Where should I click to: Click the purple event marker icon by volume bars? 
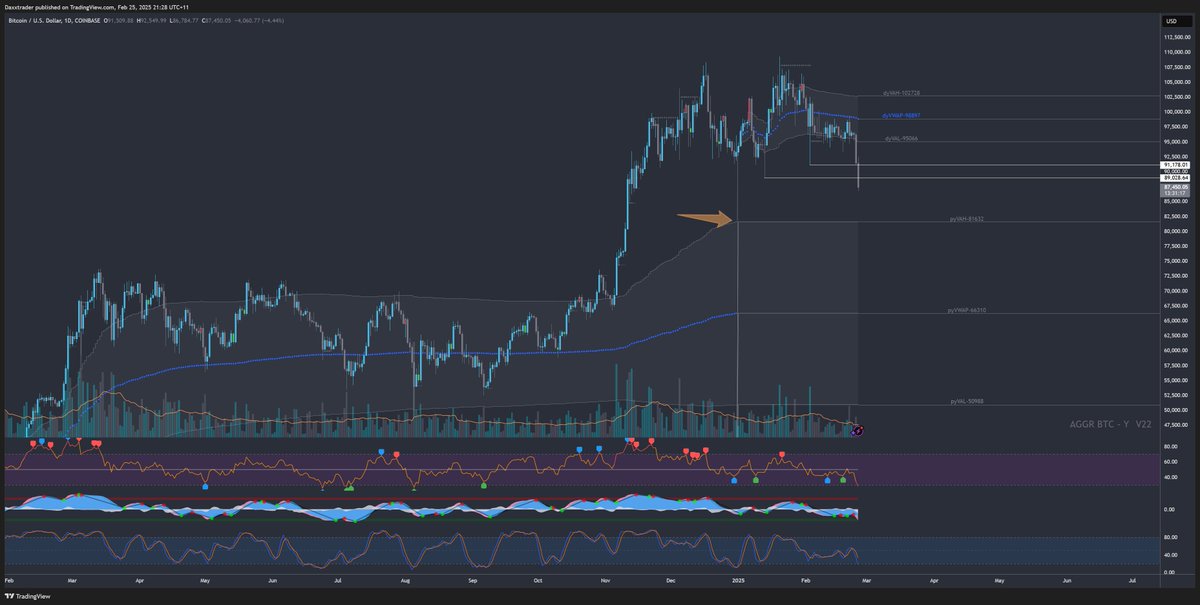(857, 430)
